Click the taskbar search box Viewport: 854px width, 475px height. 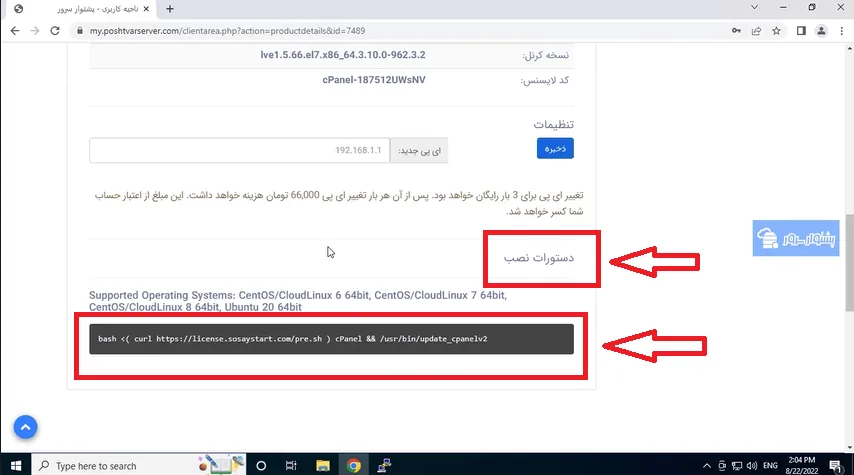click(x=139, y=466)
